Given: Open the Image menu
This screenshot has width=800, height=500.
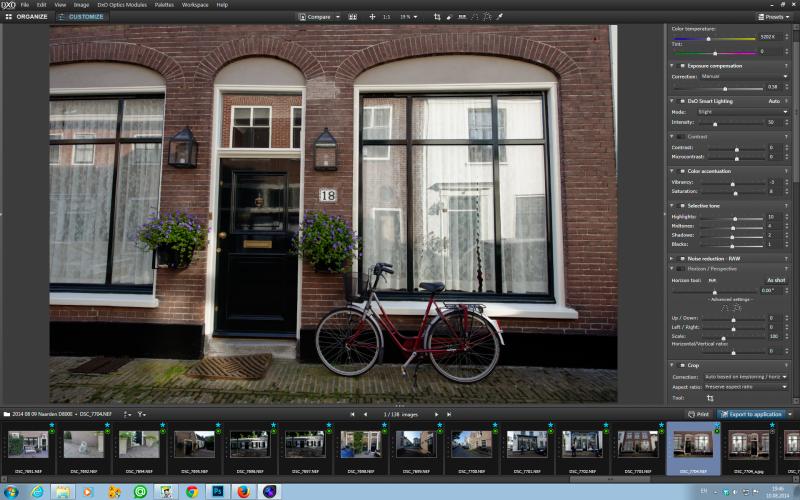Looking at the screenshot, I should [x=81, y=5].
